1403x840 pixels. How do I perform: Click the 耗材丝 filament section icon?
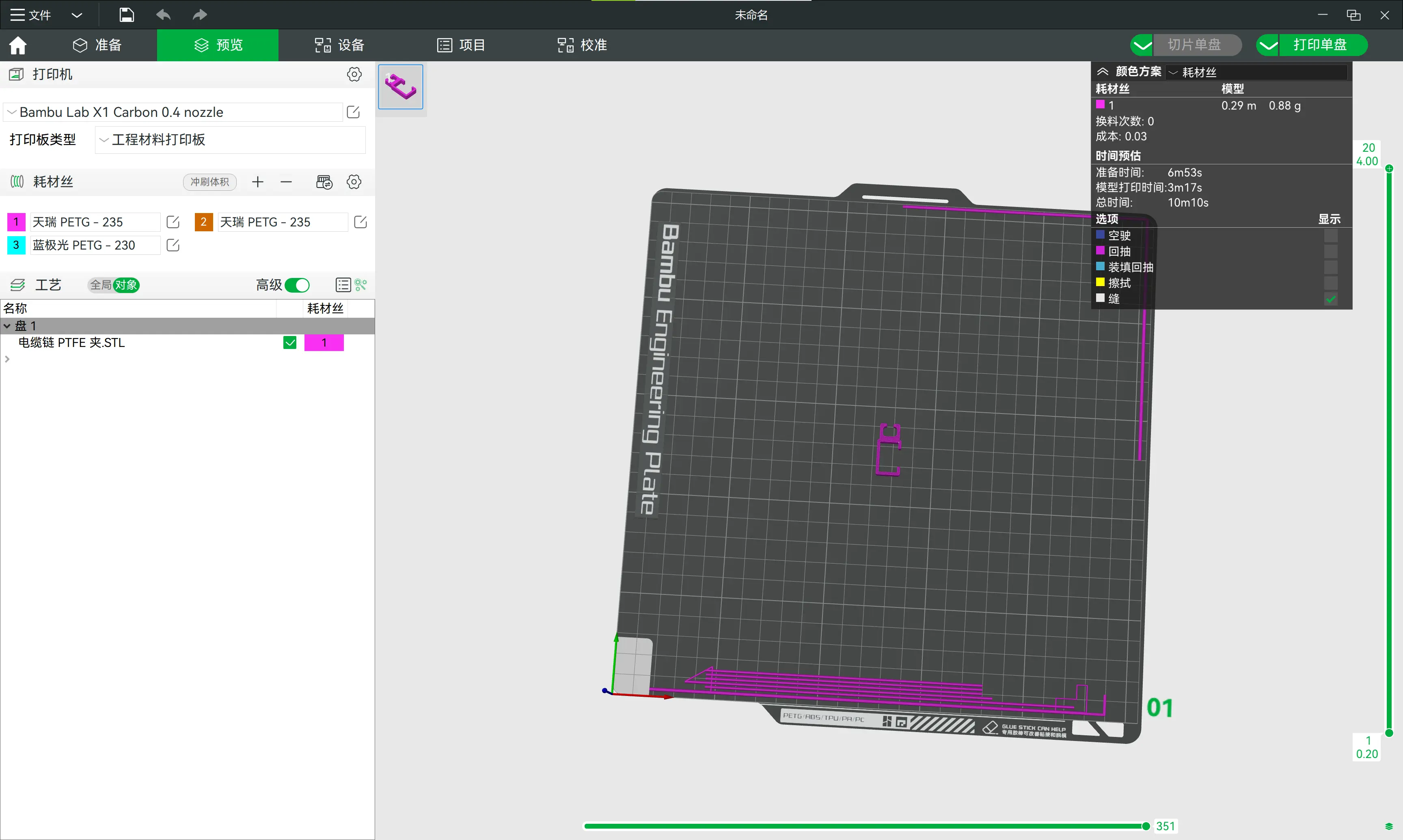tap(17, 182)
